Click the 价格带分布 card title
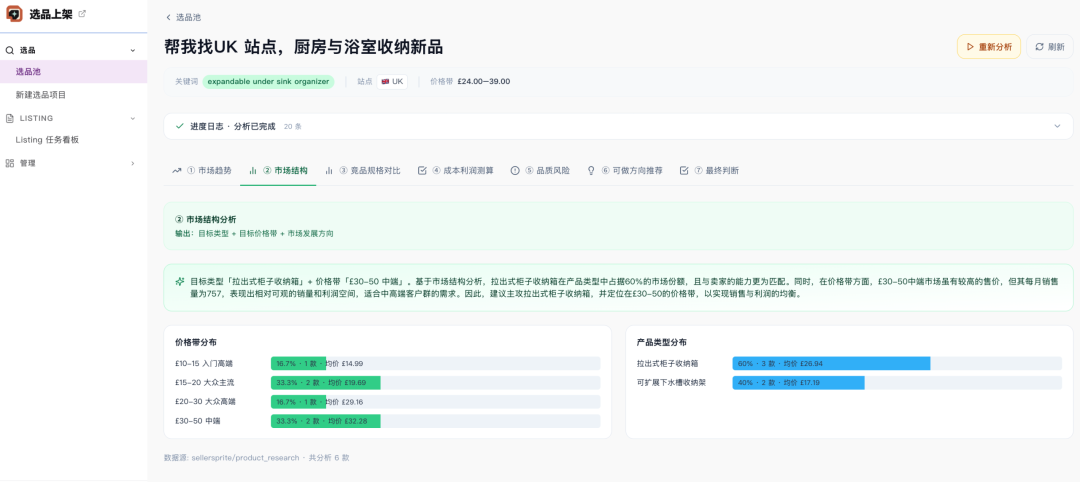The height and width of the screenshot is (482, 1080). [197, 342]
